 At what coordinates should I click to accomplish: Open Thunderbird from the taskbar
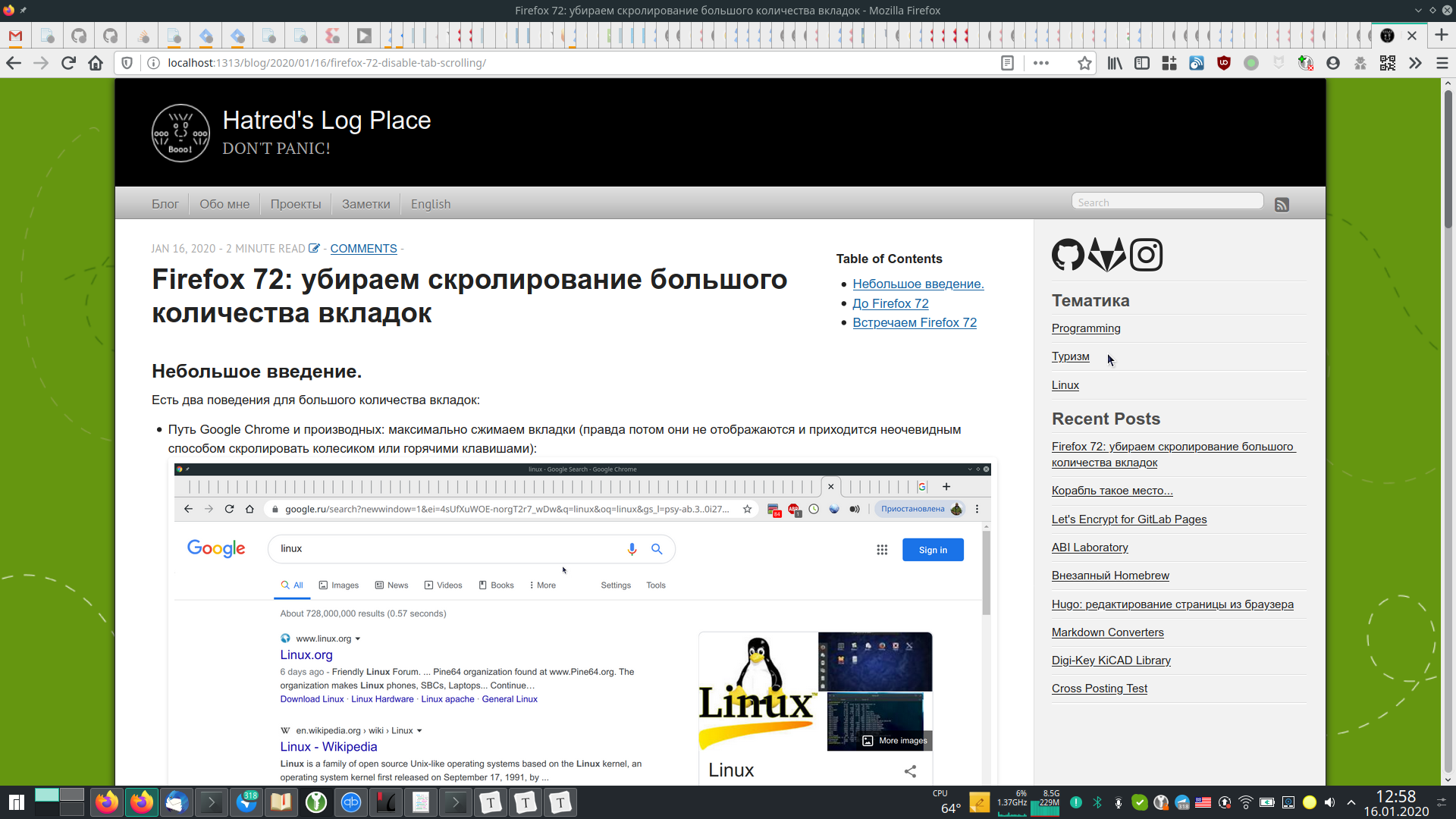pyautogui.click(x=176, y=802)
